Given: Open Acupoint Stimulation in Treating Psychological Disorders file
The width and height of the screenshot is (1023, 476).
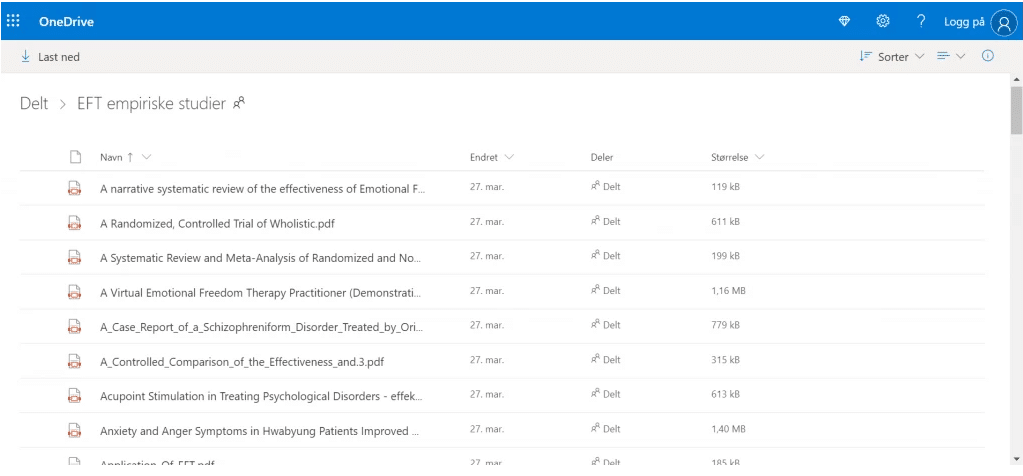Looking at the screenshot, I should coord(262,396).
